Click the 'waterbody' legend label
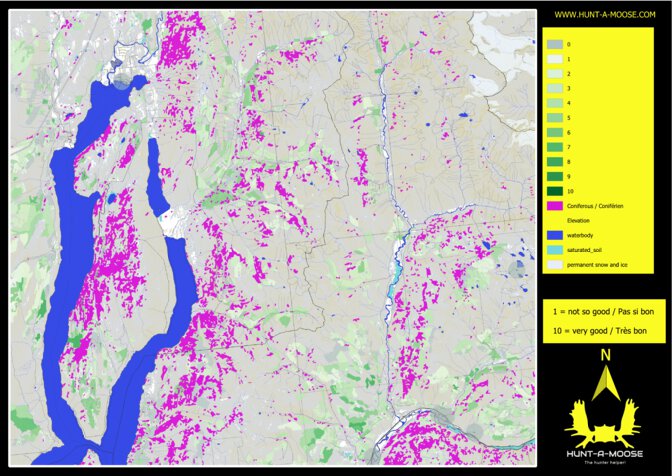The image size is (672, 476). click(x=580, y=235)
